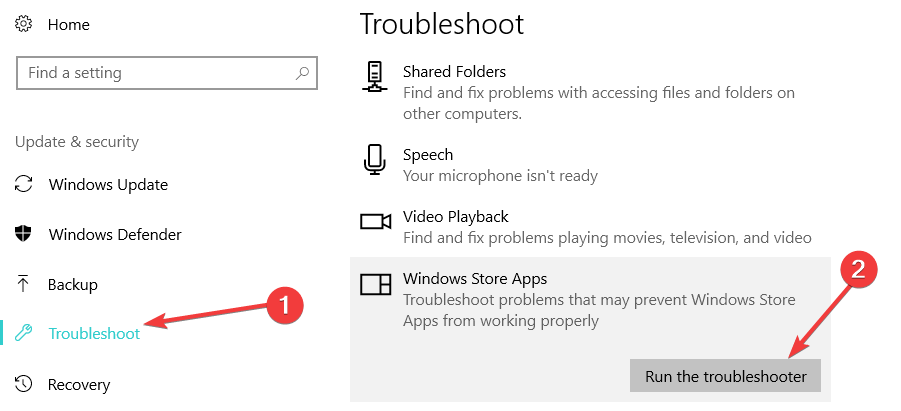Open the Recovery section

[79, 384]
